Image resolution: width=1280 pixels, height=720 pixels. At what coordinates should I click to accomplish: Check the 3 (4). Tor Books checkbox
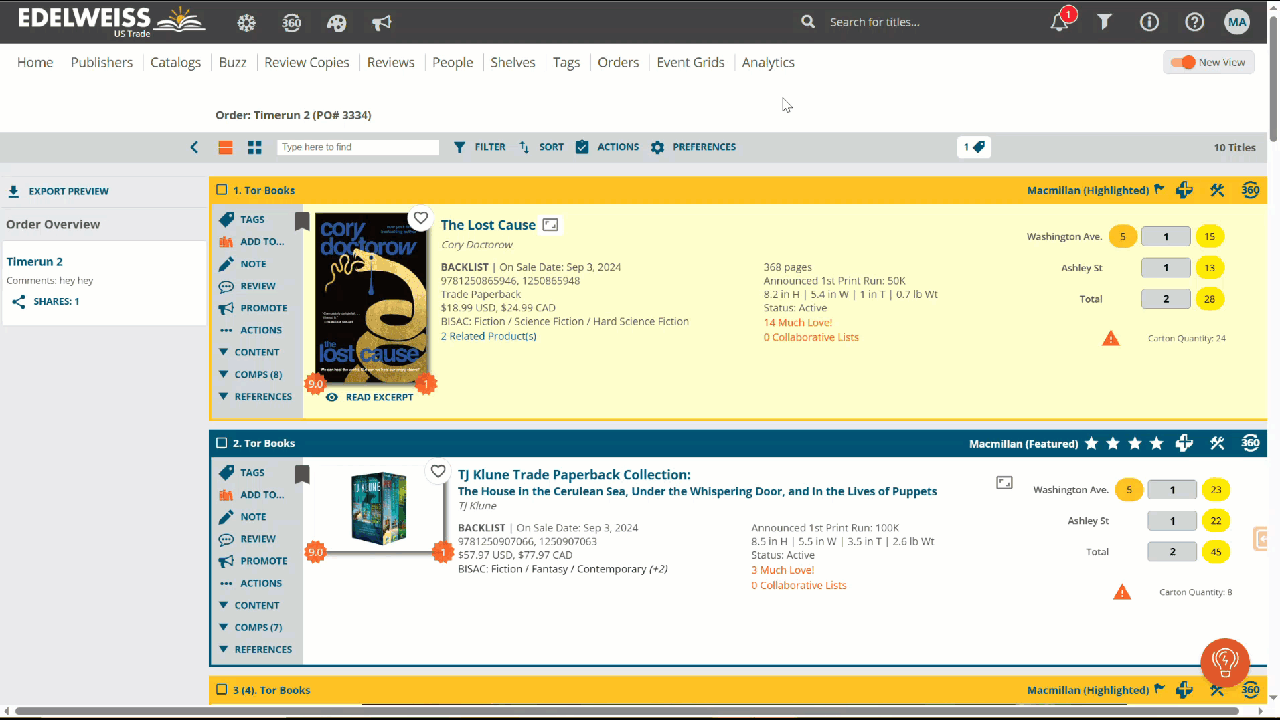tap(222, 690)
